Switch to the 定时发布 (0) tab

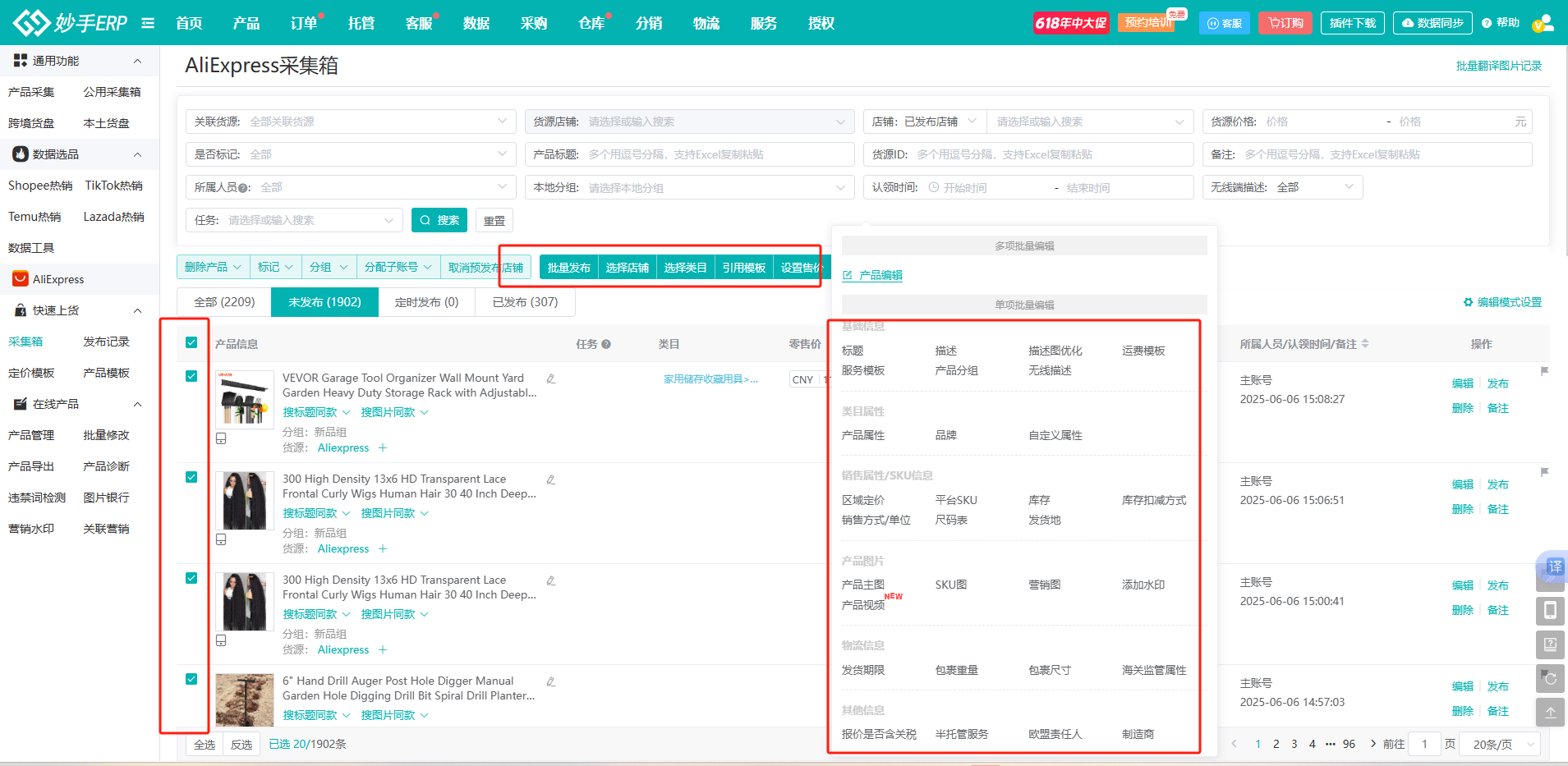426,302
